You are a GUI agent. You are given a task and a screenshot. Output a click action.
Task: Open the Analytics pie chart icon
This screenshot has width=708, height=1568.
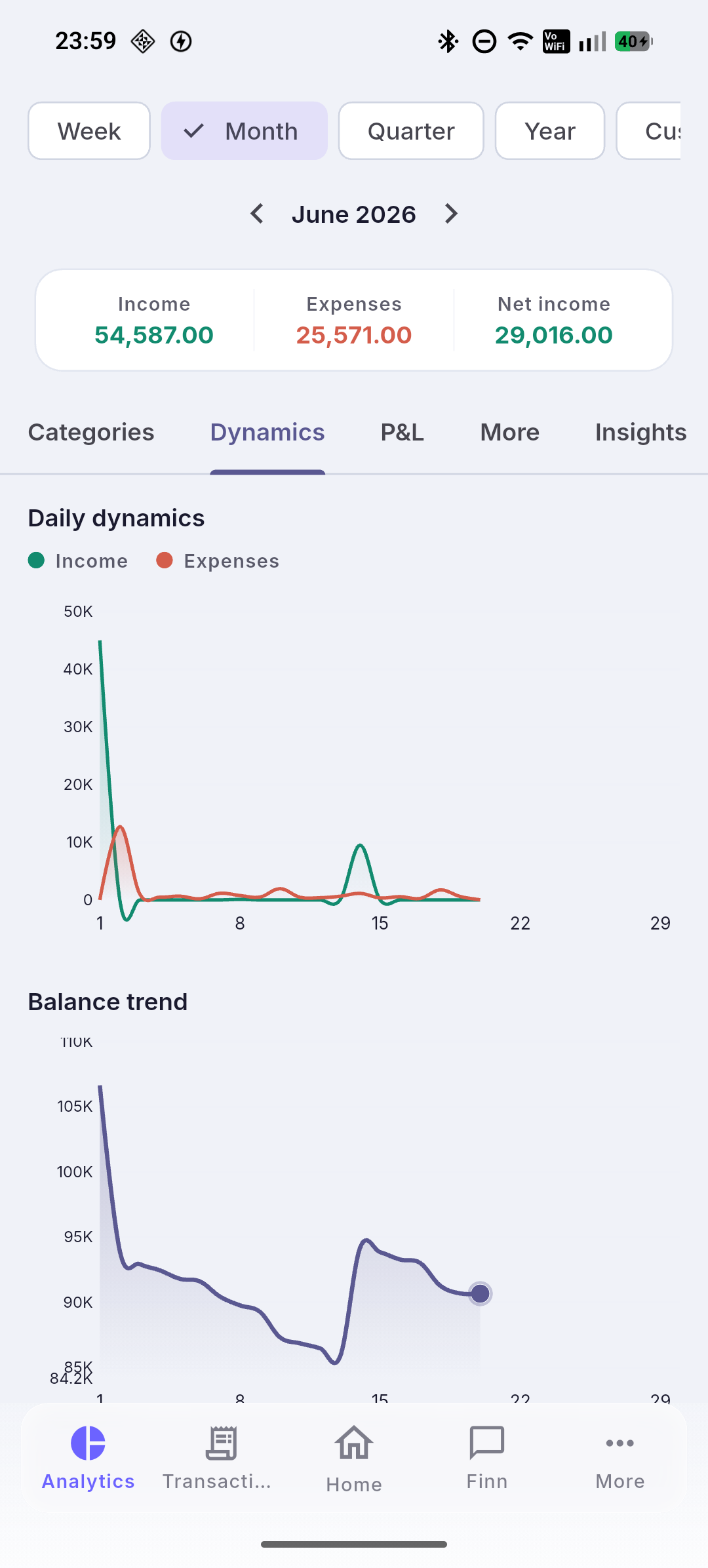pos(88,1443)
